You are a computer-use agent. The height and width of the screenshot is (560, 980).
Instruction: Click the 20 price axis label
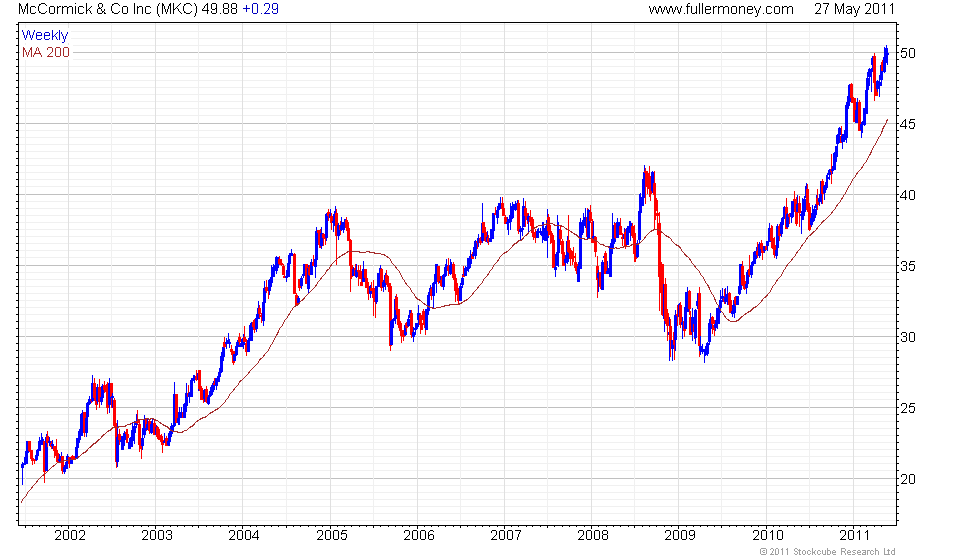(x=908, y=479)
